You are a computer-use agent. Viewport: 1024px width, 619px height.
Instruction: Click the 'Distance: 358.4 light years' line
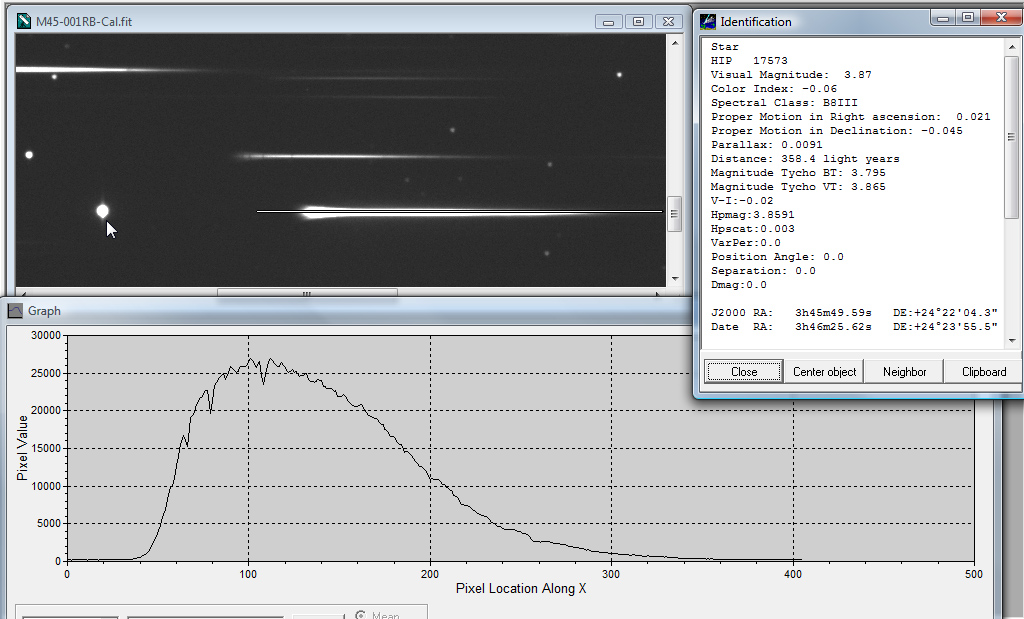pyautogui.click(x=805, y=159)
